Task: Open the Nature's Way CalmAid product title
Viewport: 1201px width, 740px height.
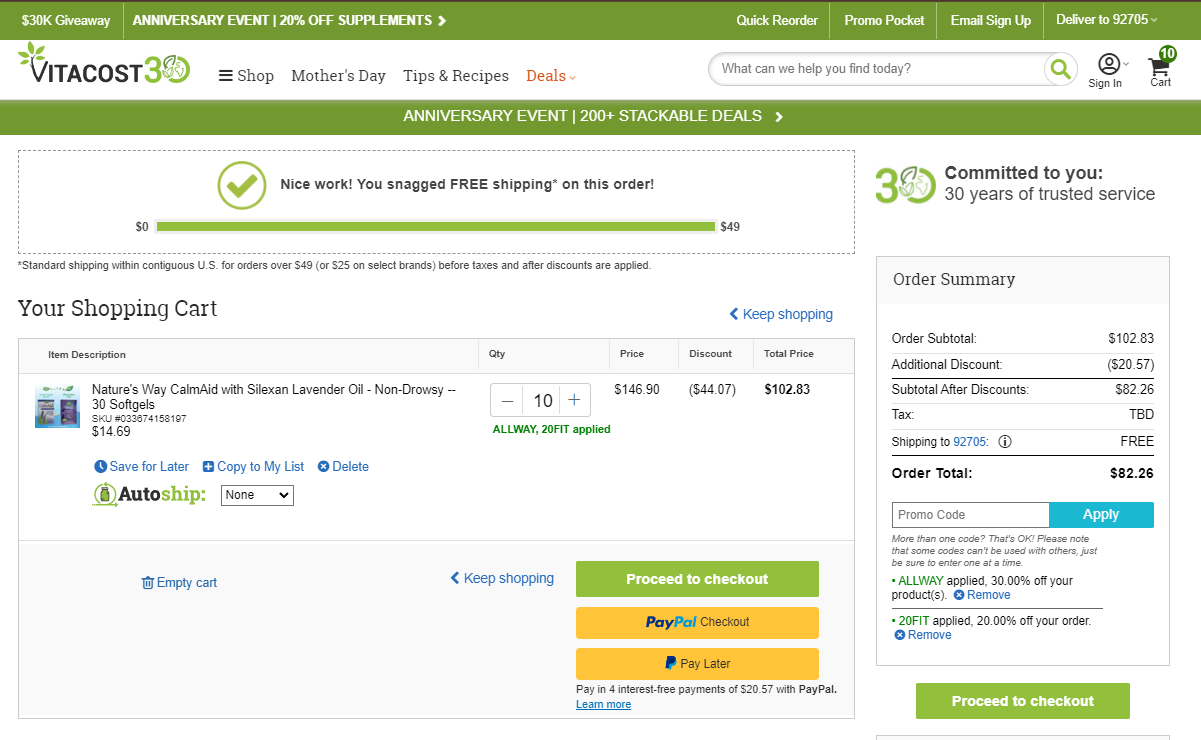Action: click(x=274, y=397)
